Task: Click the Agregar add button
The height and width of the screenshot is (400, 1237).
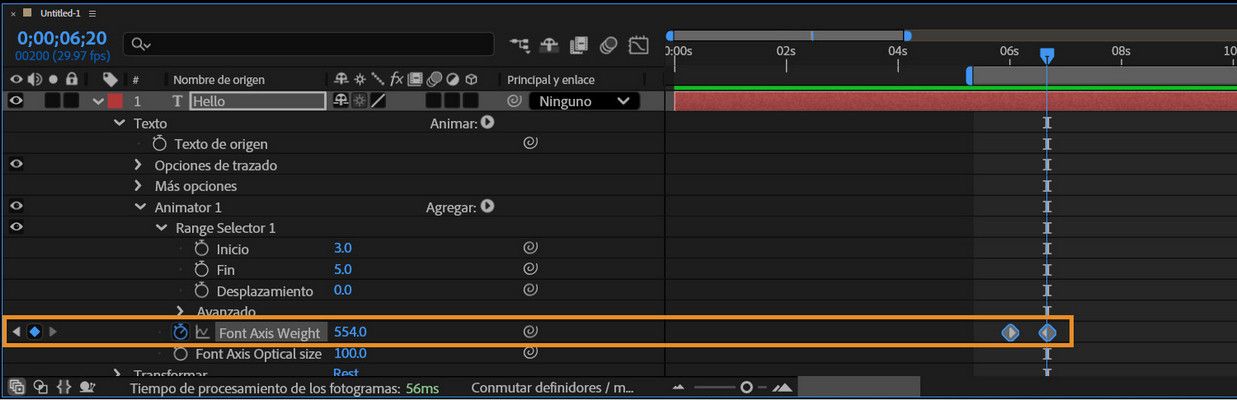Action: [488, 207]
